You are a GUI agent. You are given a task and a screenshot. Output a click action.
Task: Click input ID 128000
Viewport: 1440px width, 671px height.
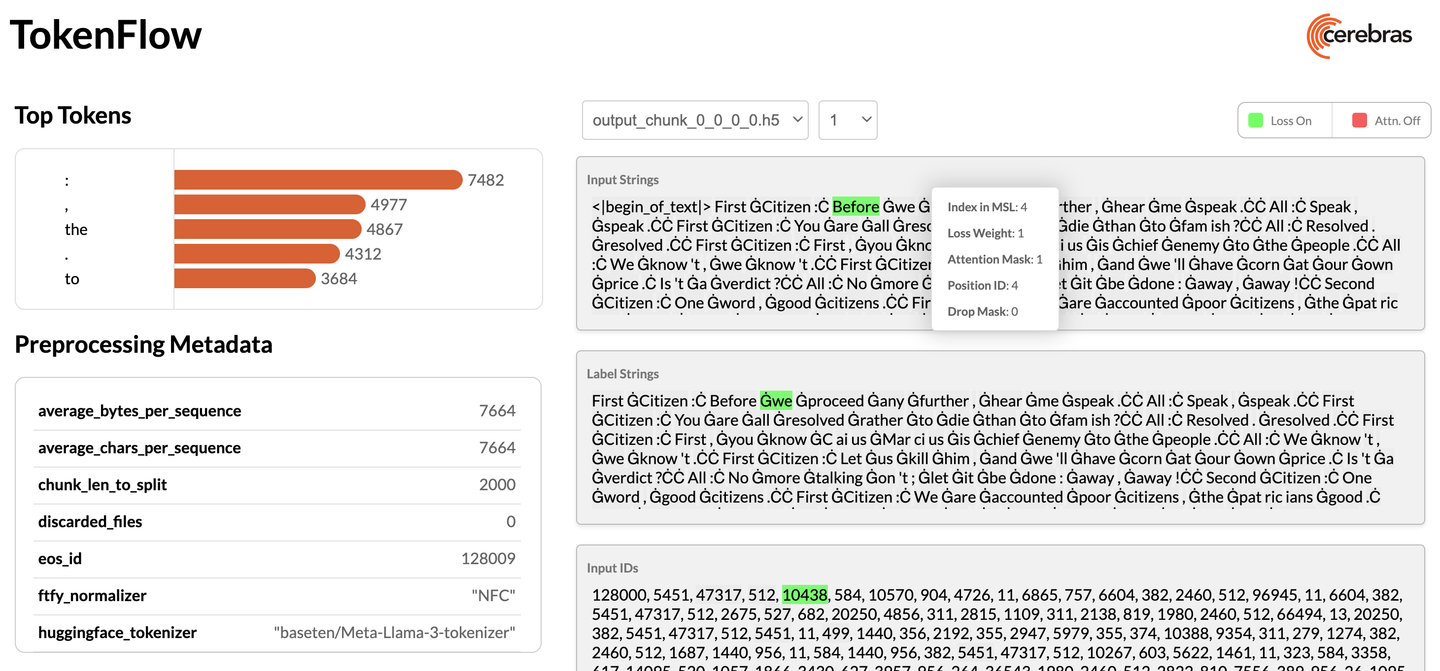click(619, 595)
